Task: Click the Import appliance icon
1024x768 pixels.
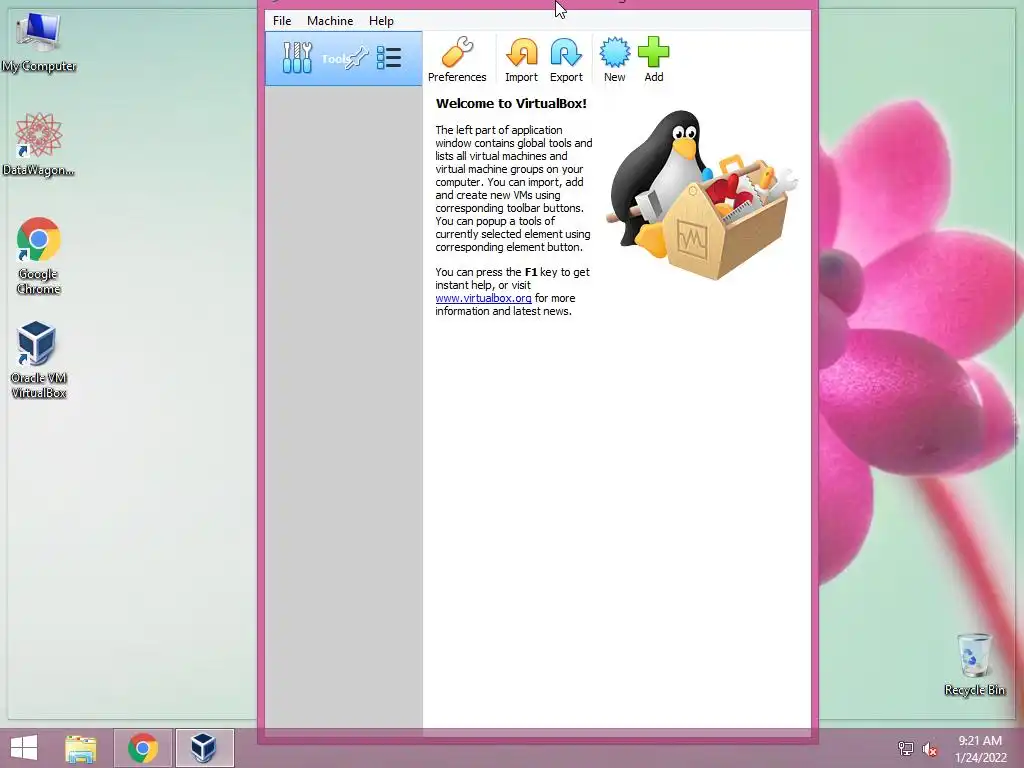Action: point(521,60)
